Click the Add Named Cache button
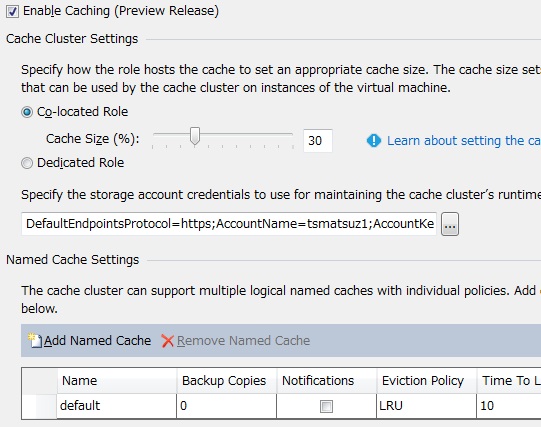Screen dimensions: 541x427 pyautogui.click(x=90, y=341)
